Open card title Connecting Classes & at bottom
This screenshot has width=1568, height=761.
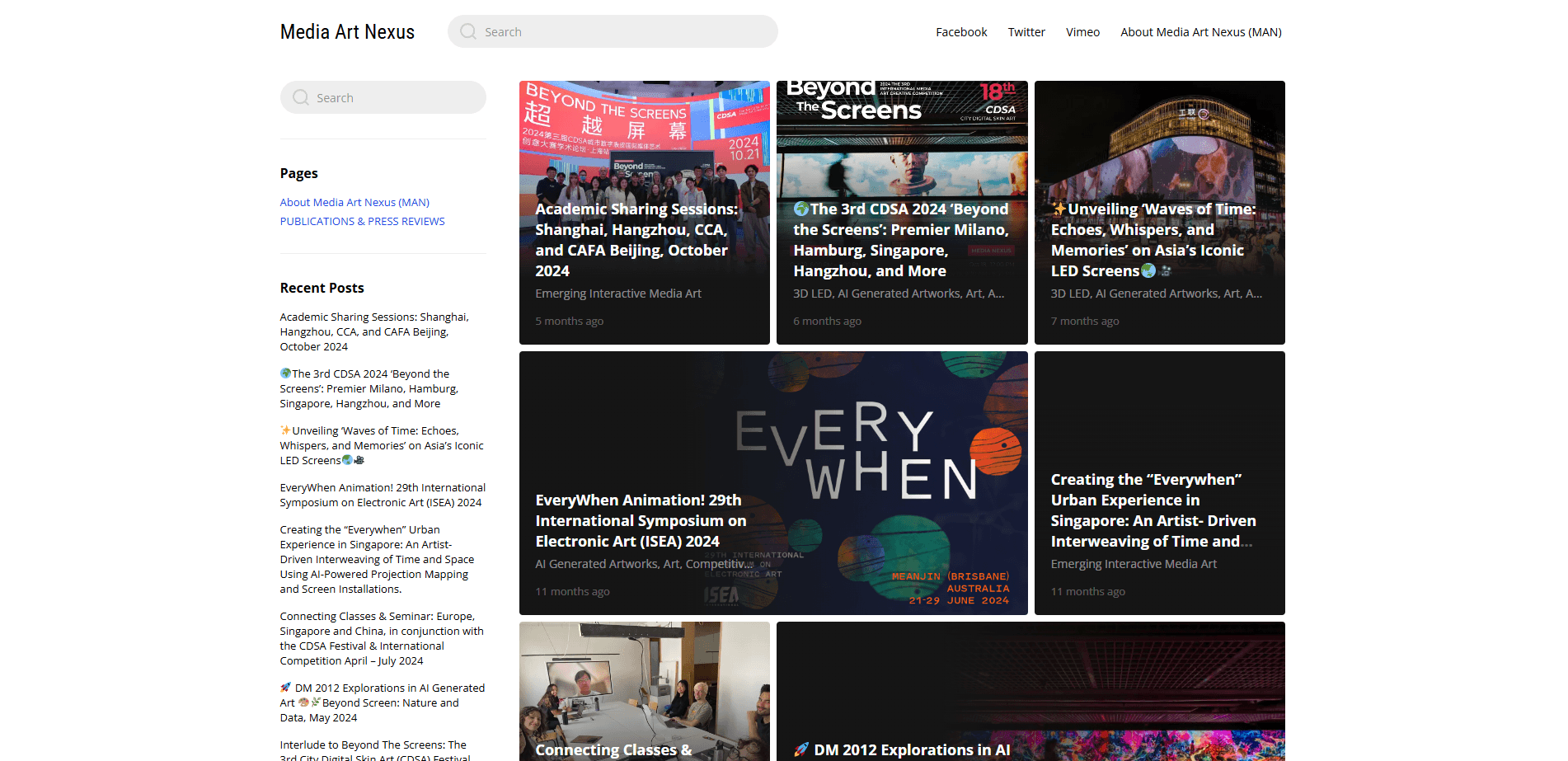tap(613, 749)
